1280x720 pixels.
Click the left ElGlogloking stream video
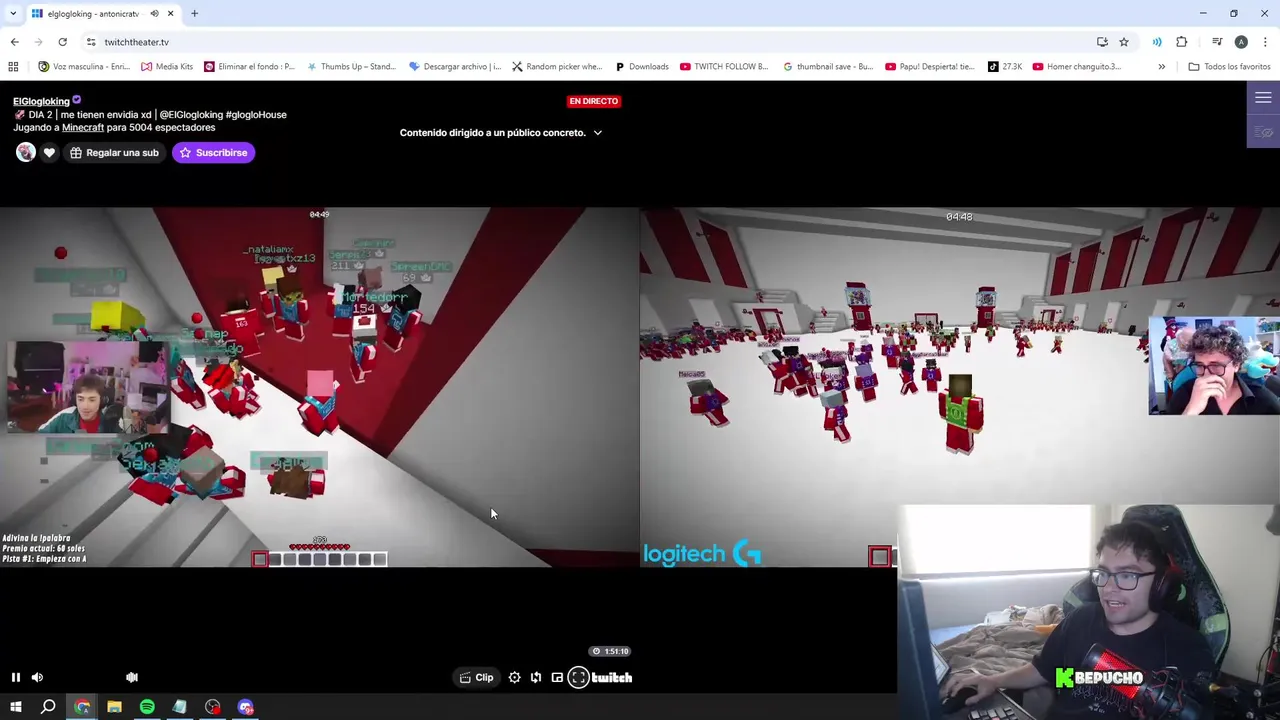(x=319, y=387)
